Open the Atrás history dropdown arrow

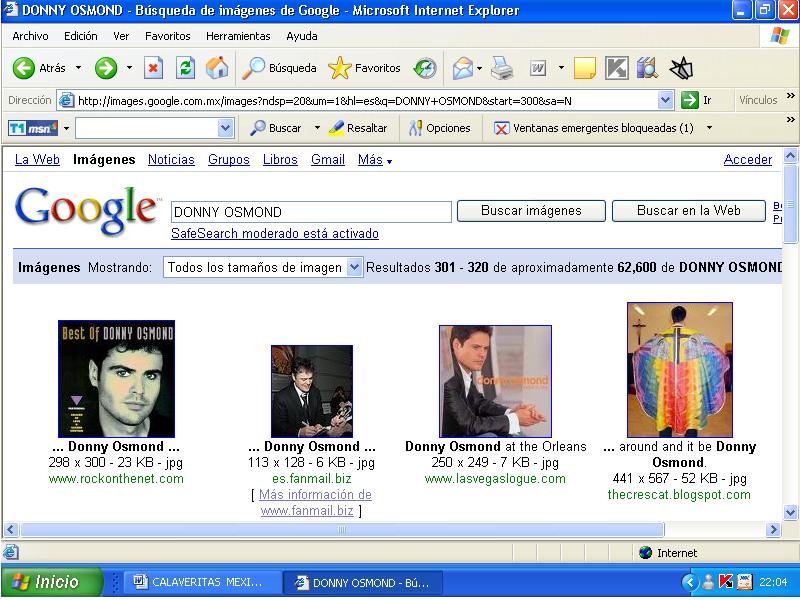(x=78, y=68)
